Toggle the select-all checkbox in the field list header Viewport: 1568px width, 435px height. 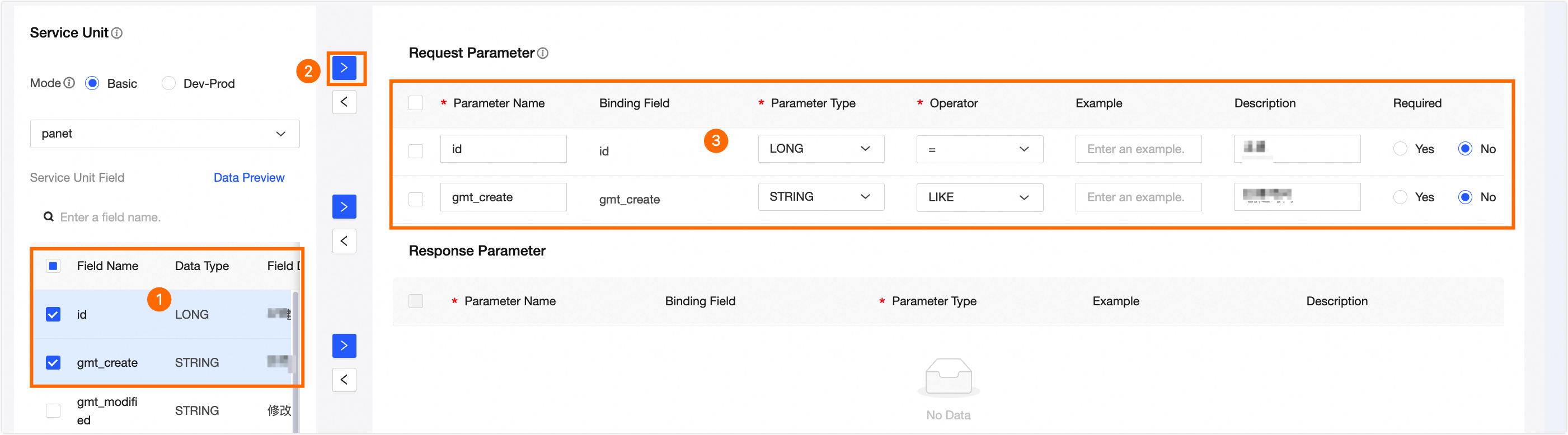(53, 266)
